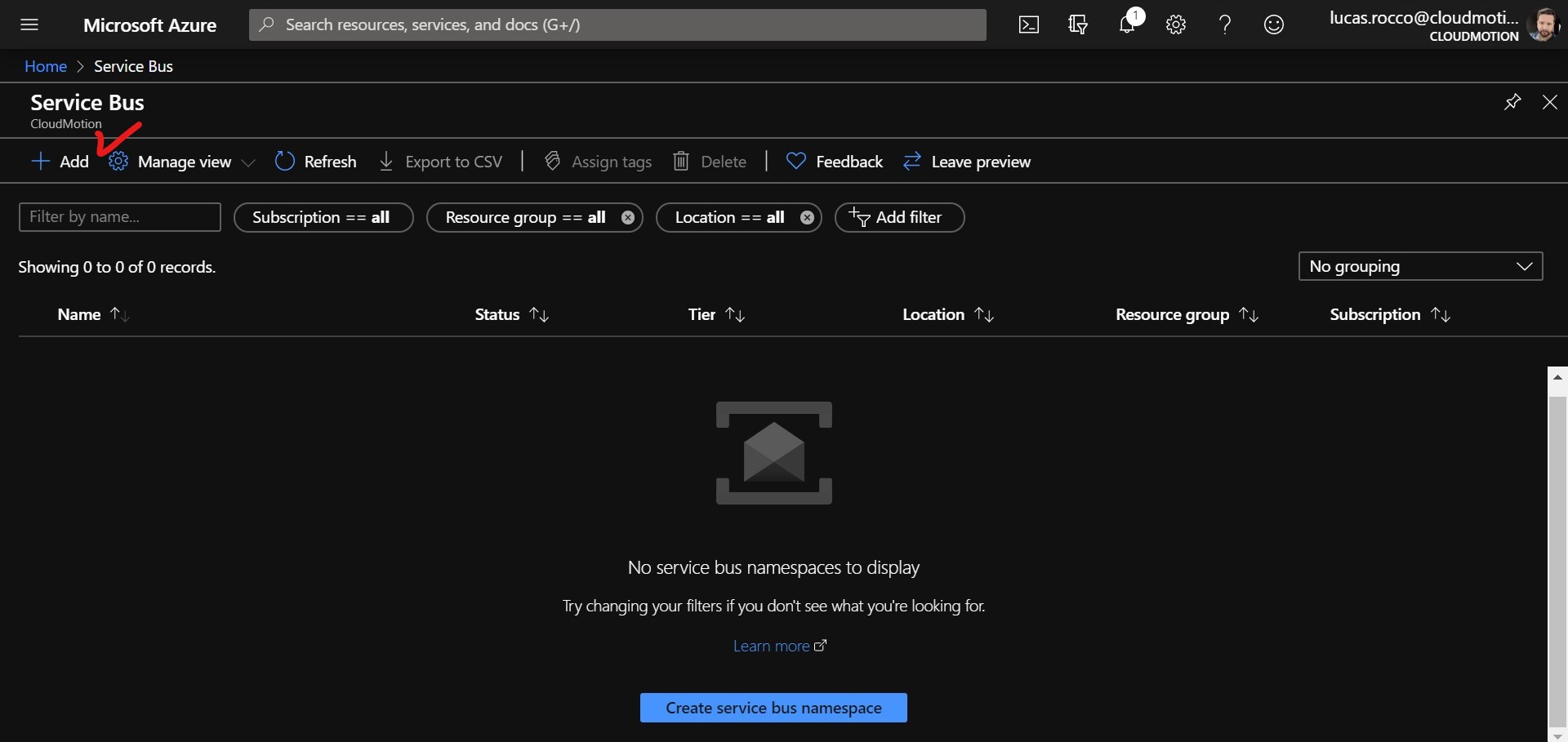
Task: Click Create service bus namespace
Action: pyautogui.click(x=773, y=708)
